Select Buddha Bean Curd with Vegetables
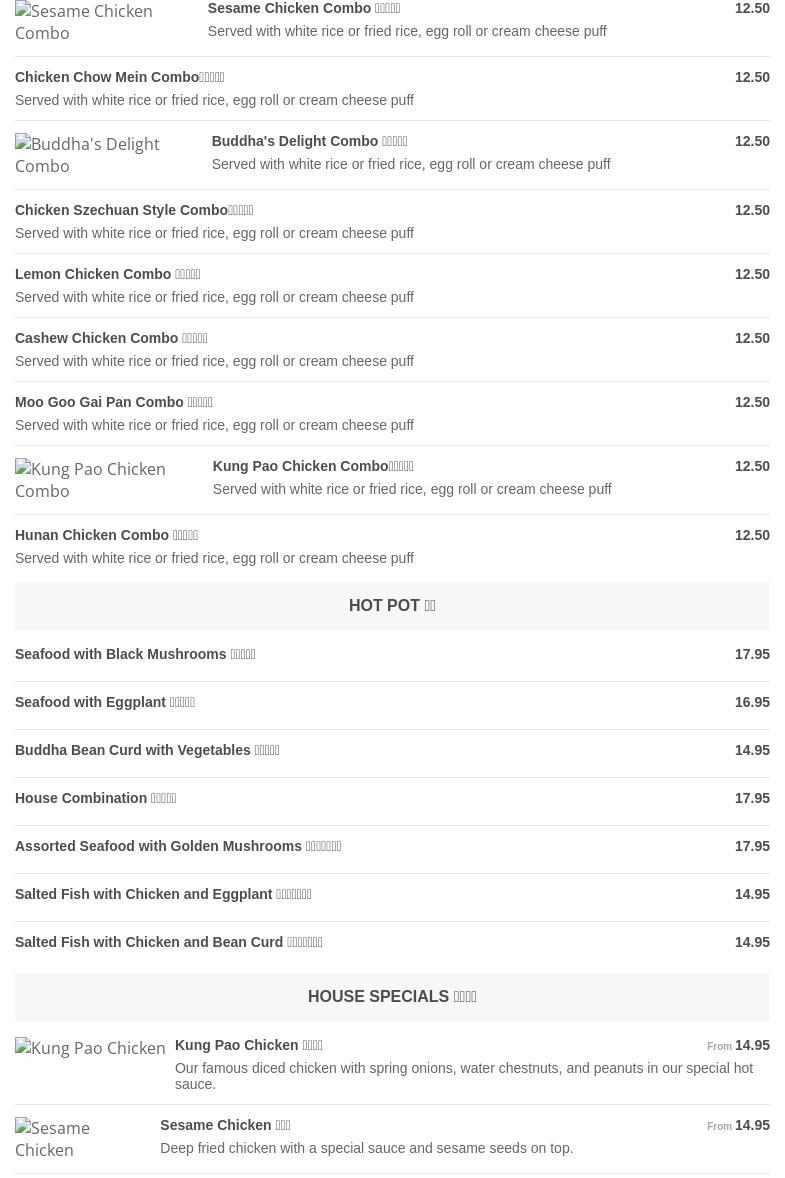This screenshot has height=1178, width=785. [x=147, y=750]
